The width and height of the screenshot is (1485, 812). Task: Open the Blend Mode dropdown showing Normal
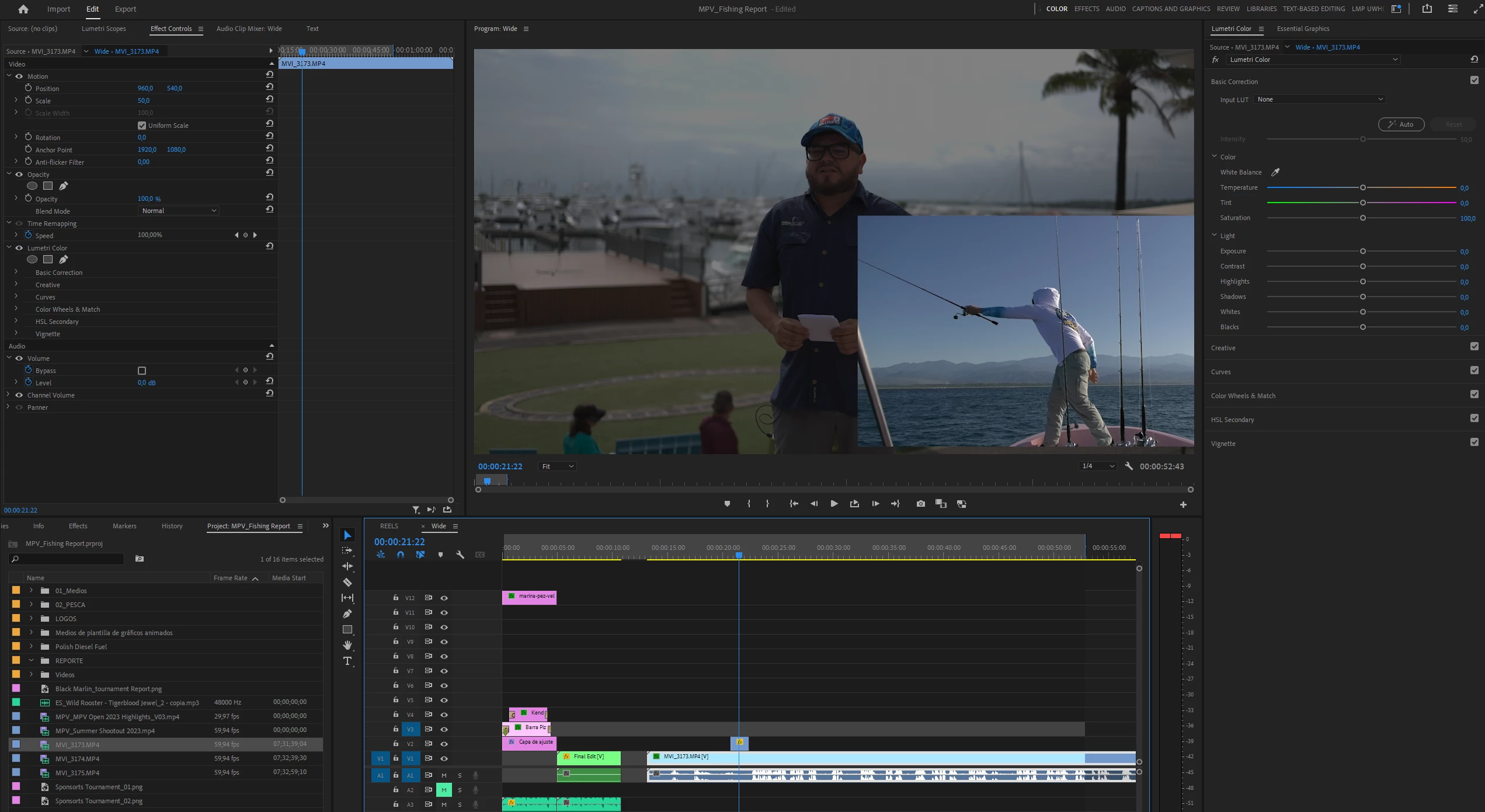click(179, 211)
